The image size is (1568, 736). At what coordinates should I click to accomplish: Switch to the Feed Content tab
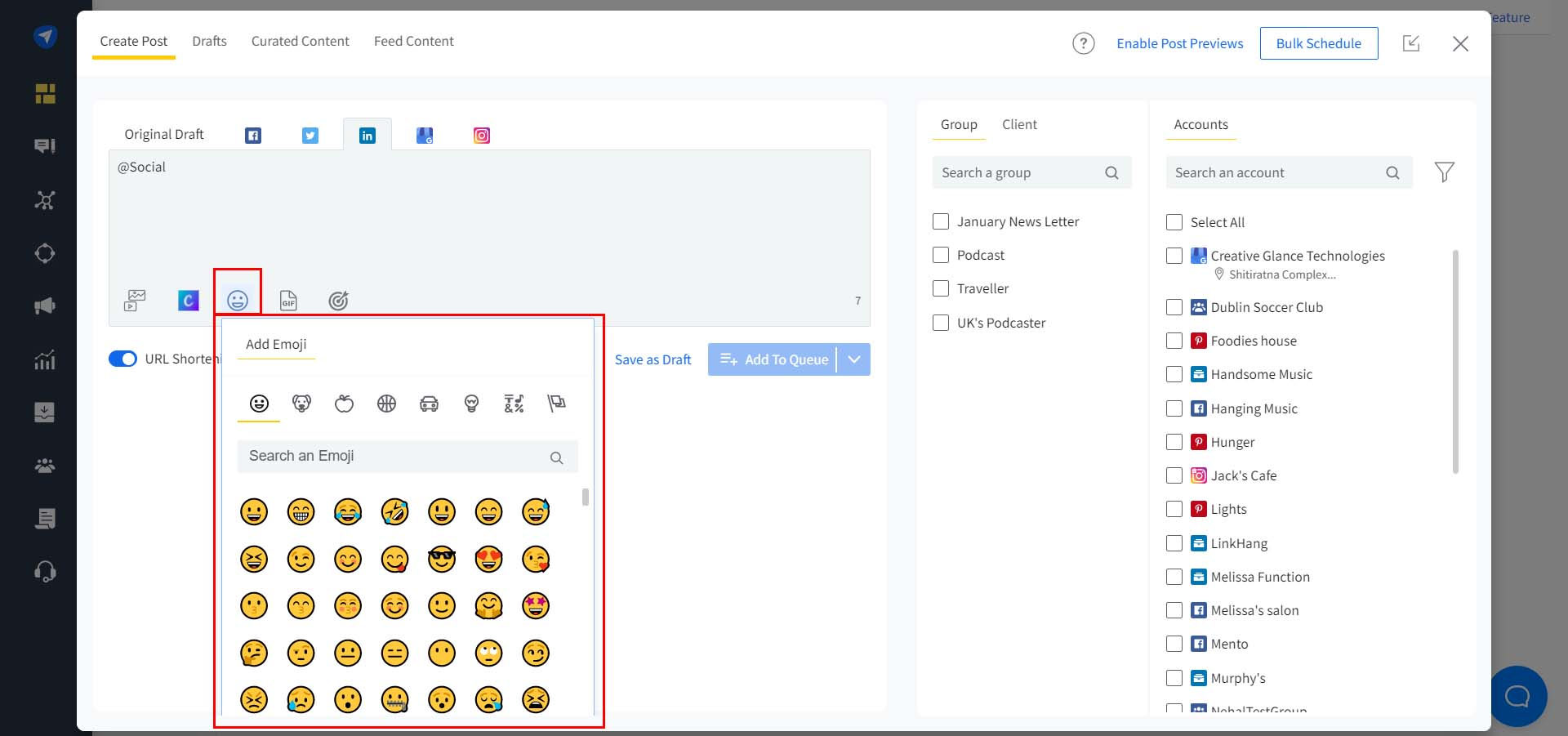[413, 41]
